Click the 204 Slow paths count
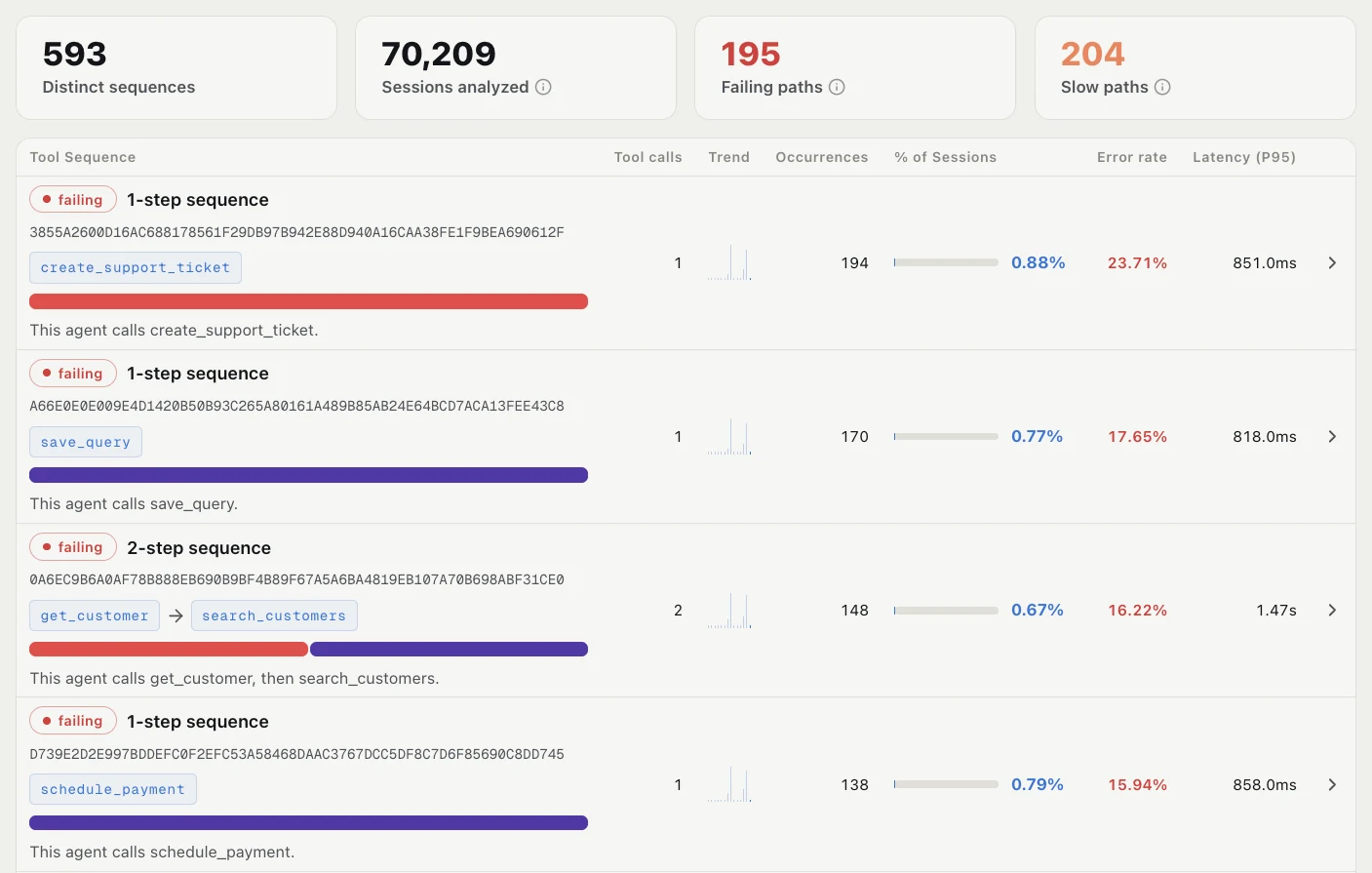1372x873 pixels. (1092, 54)
